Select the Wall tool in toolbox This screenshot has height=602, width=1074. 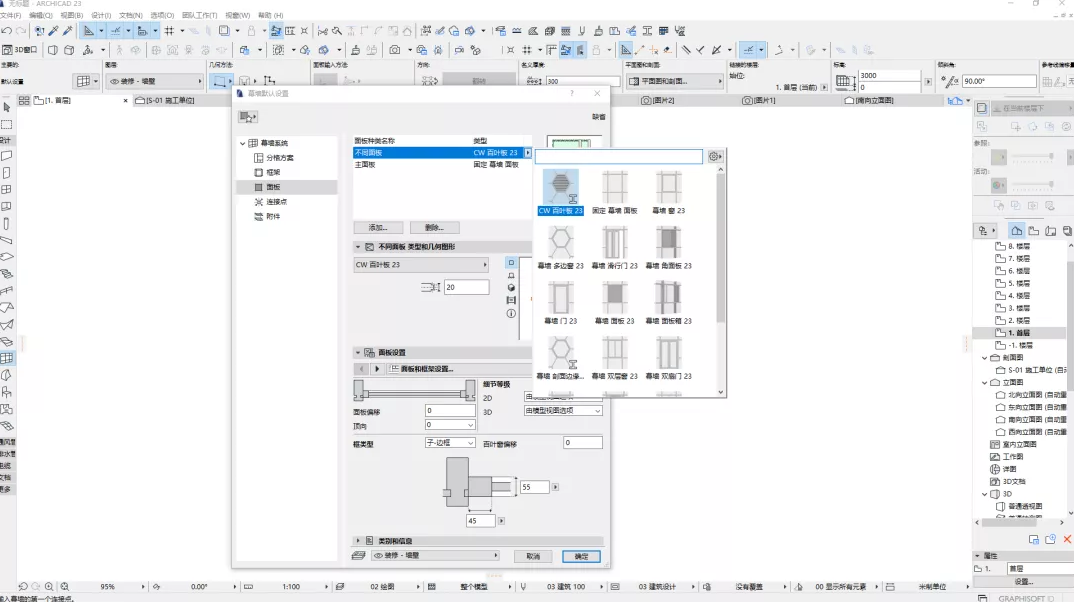click(7, 156)
